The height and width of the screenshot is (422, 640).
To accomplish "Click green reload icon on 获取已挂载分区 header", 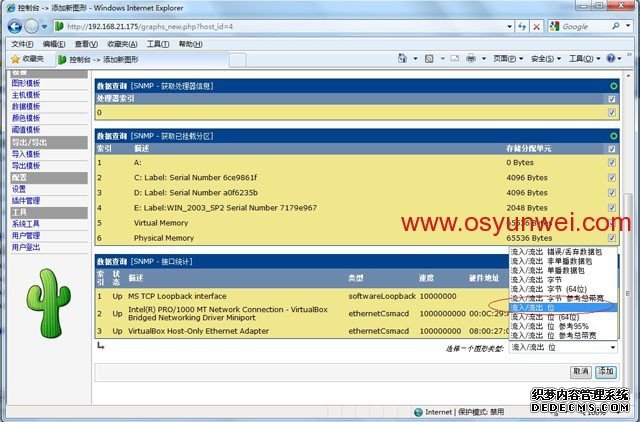I will coord(611,135).
